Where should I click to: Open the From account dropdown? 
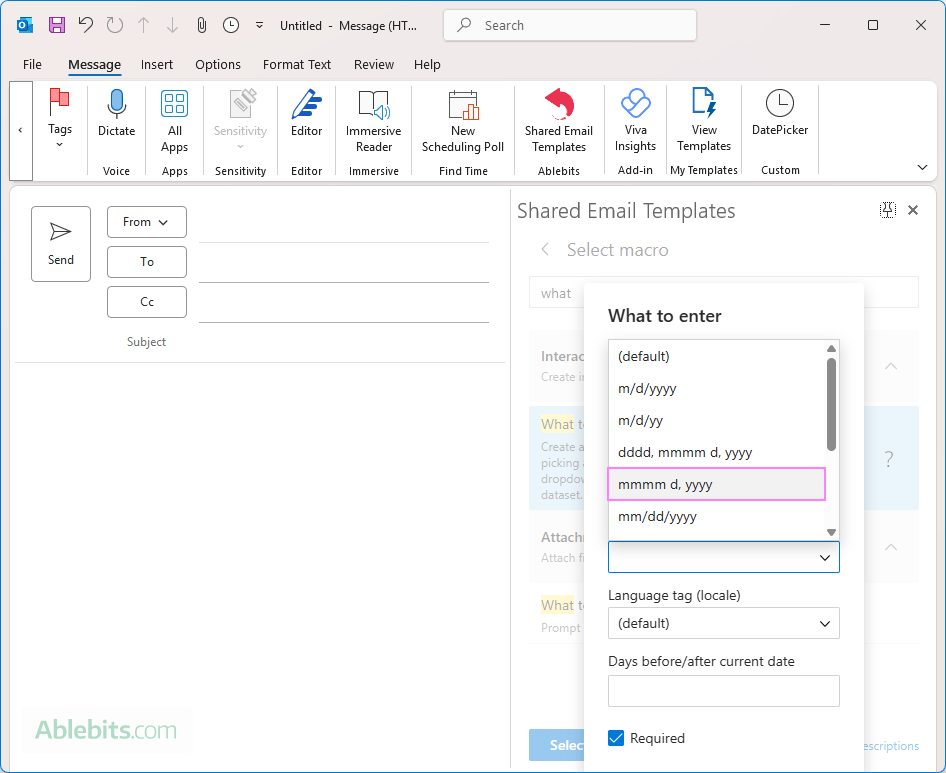point(147,222)
